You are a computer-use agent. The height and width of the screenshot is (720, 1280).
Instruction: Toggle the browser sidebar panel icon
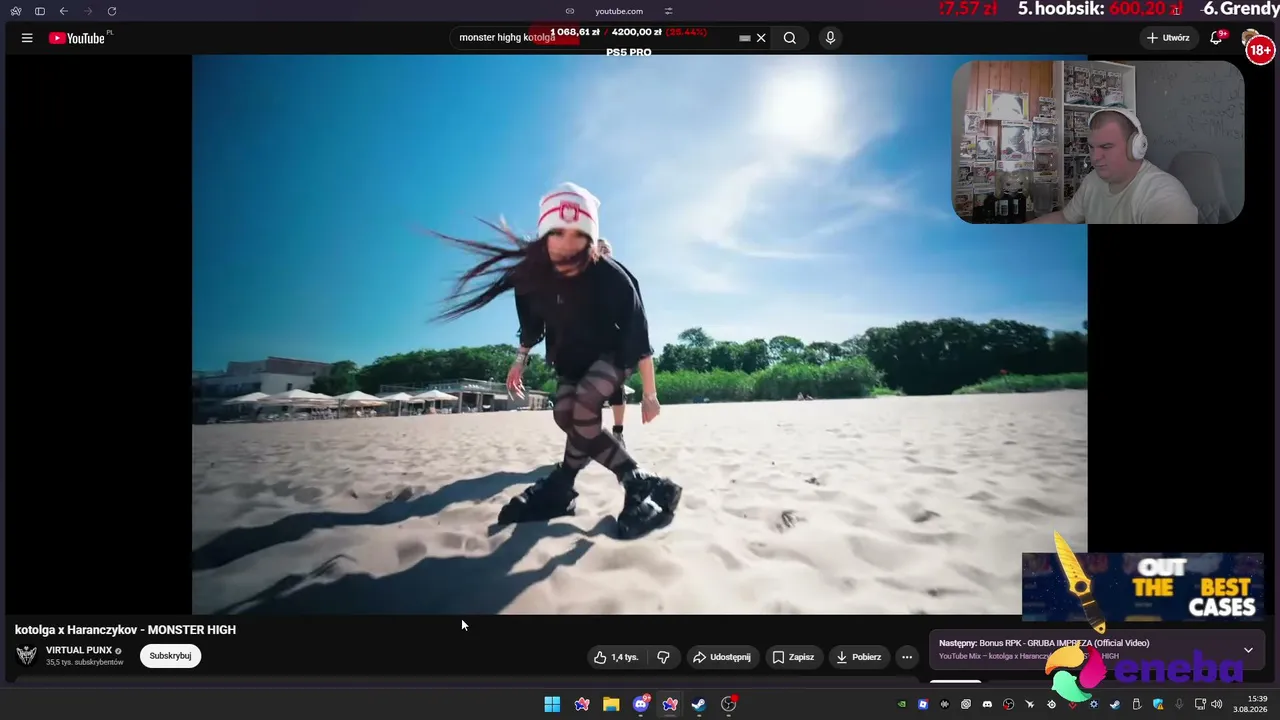(40, 11)
